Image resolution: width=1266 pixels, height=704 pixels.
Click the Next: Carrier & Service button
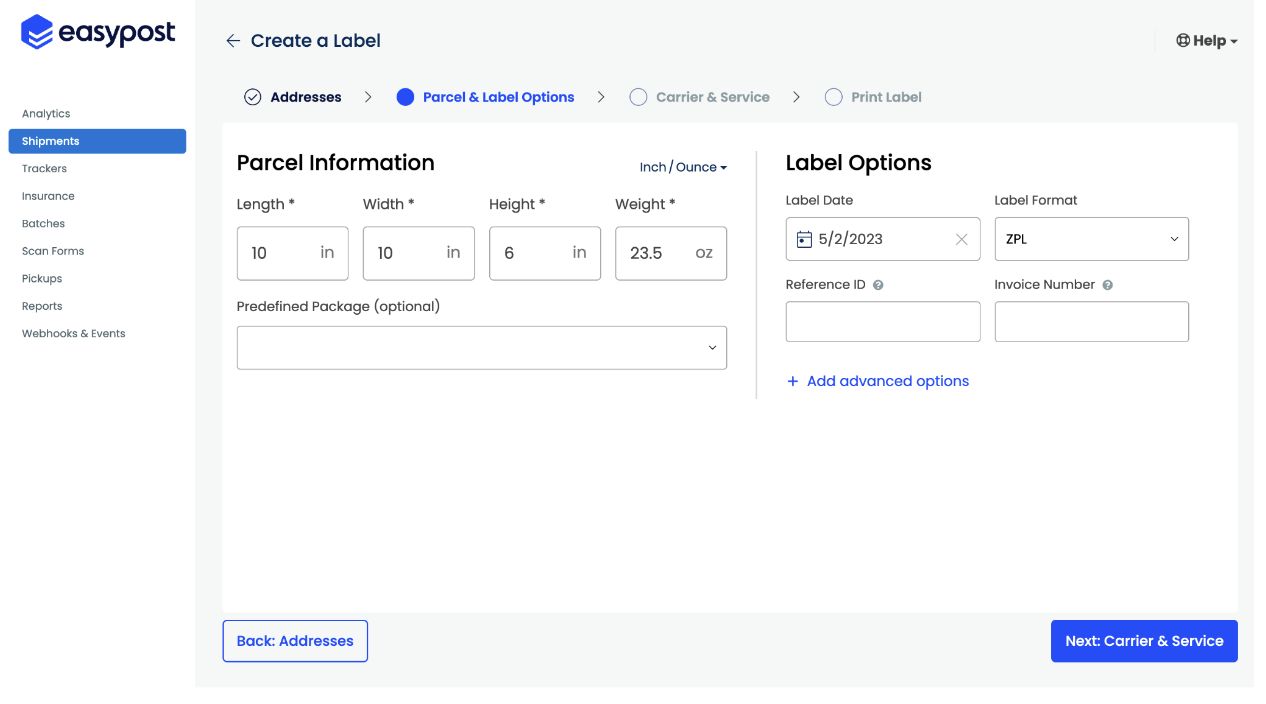[1144, 641]
